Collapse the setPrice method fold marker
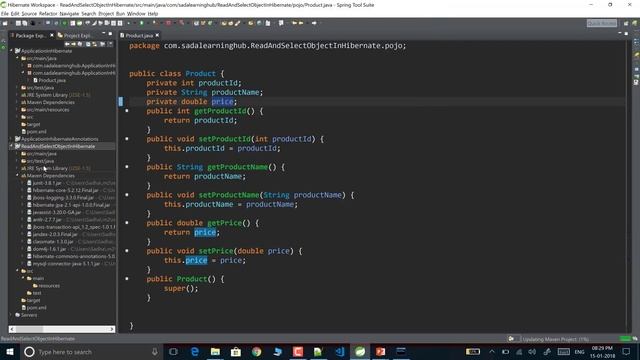 click(127, 251)
